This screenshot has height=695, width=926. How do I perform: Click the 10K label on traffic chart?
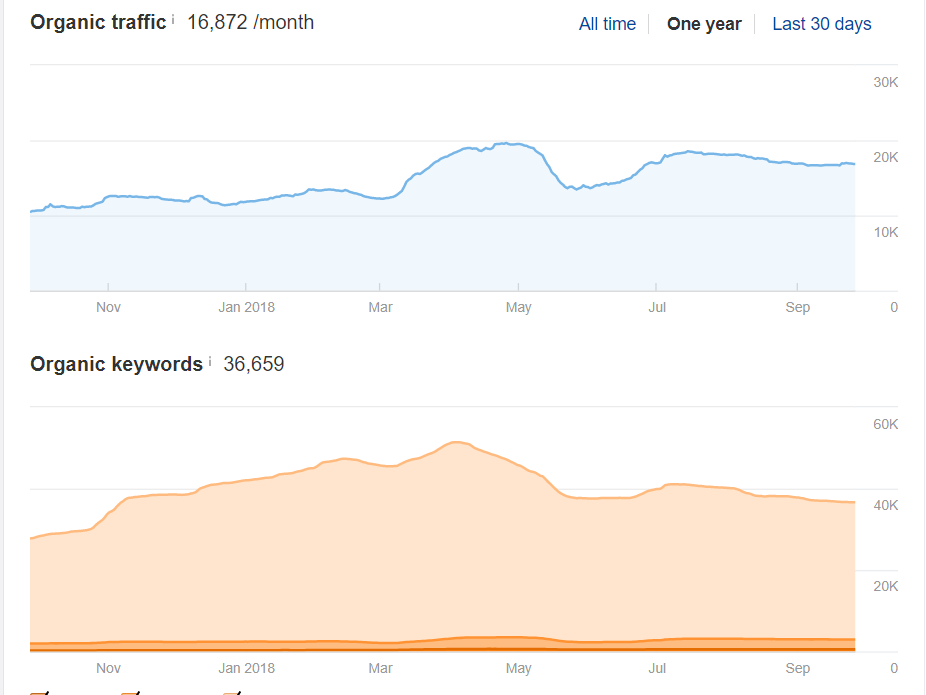tap(885, 232)
